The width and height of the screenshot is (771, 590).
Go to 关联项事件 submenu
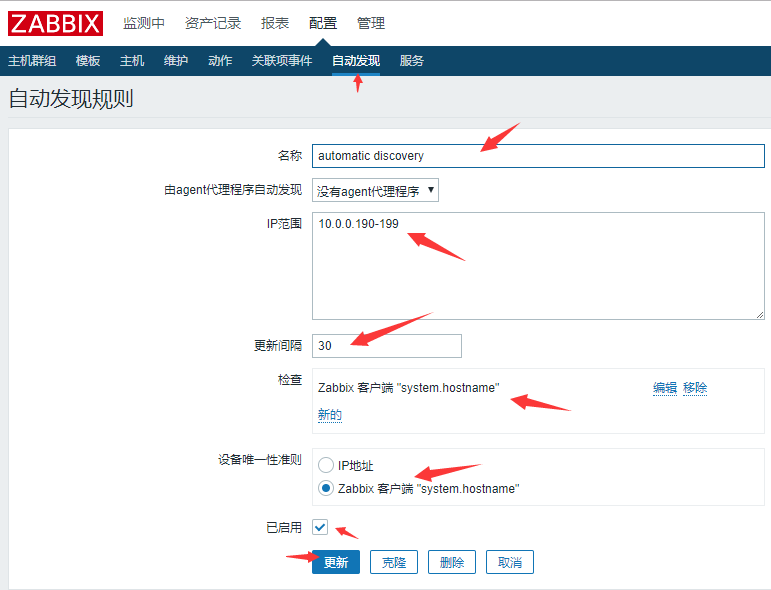282,61
